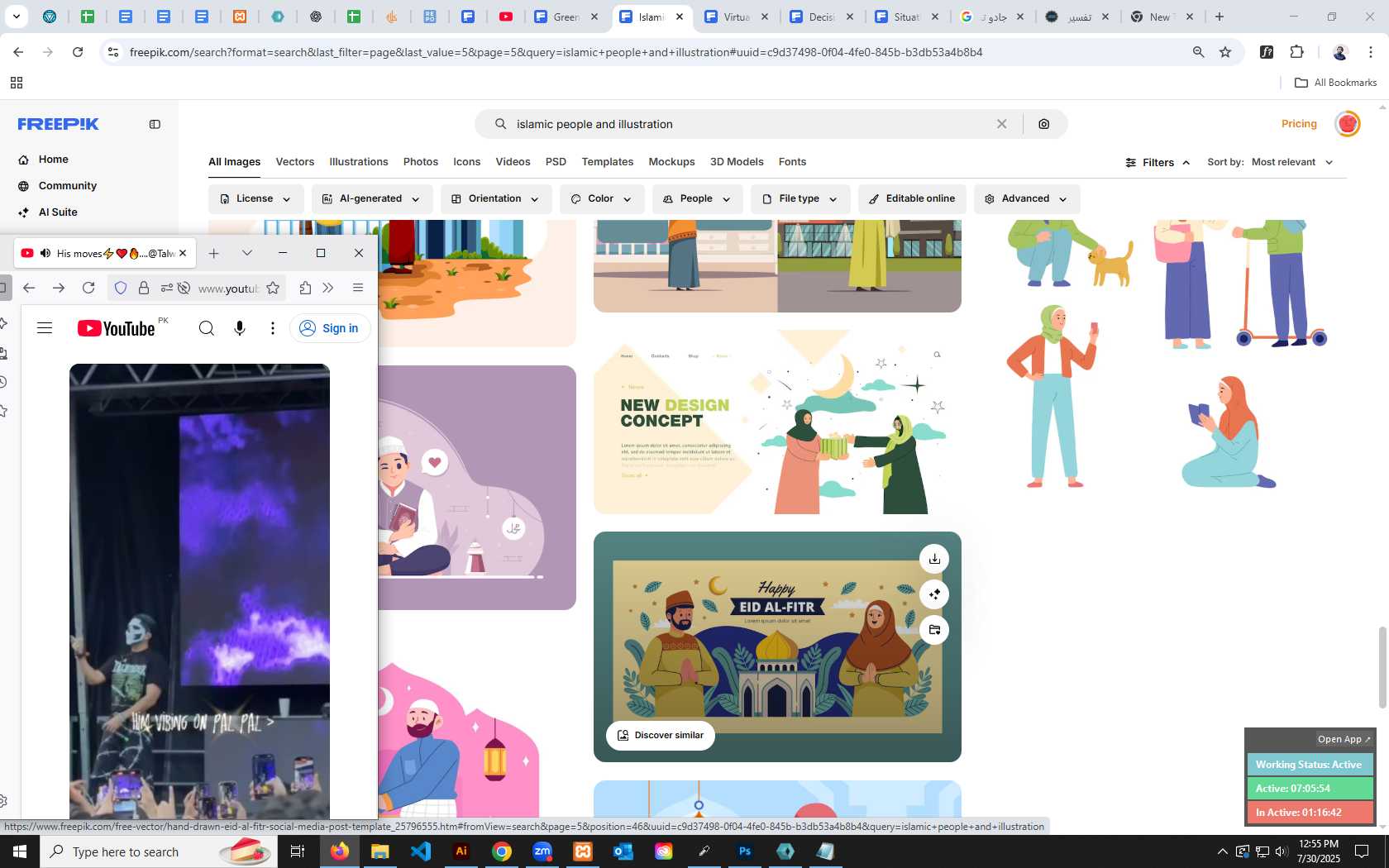Open the Firefox hamburger menu
The width and height of the screenshot is (1389, 868).
[x=358, y=288]
